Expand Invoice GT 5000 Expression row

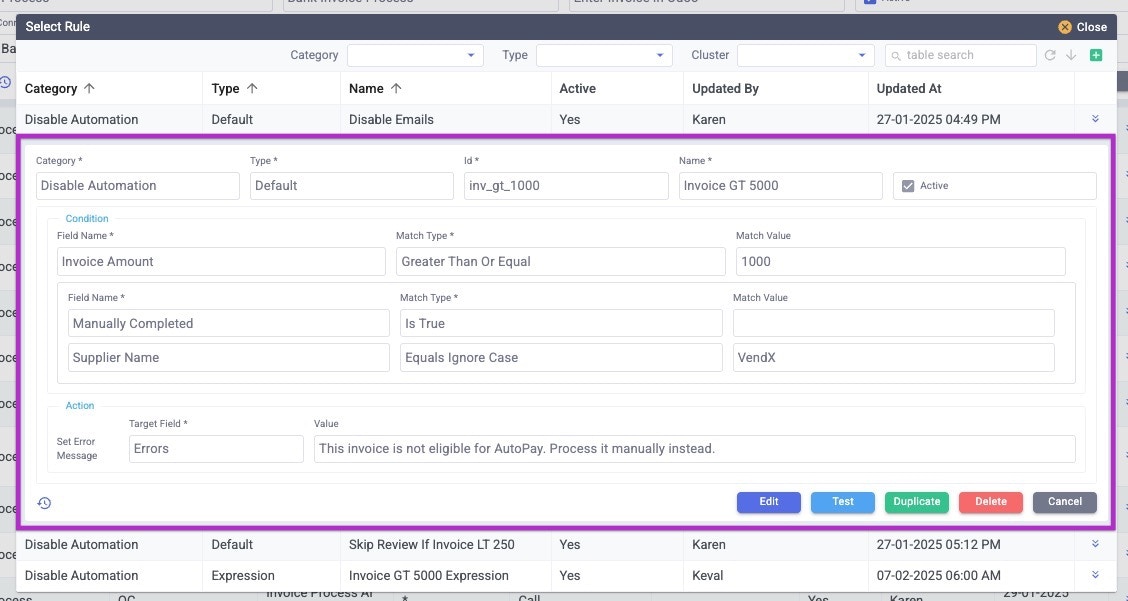pyautogui.click(x=1095, y=575)
